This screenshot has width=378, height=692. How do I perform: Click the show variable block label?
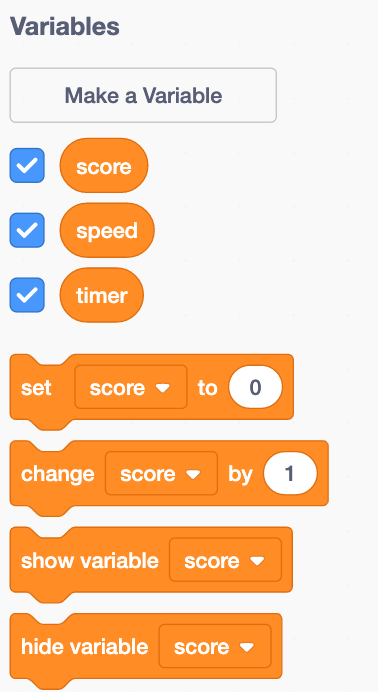[90, 560]
